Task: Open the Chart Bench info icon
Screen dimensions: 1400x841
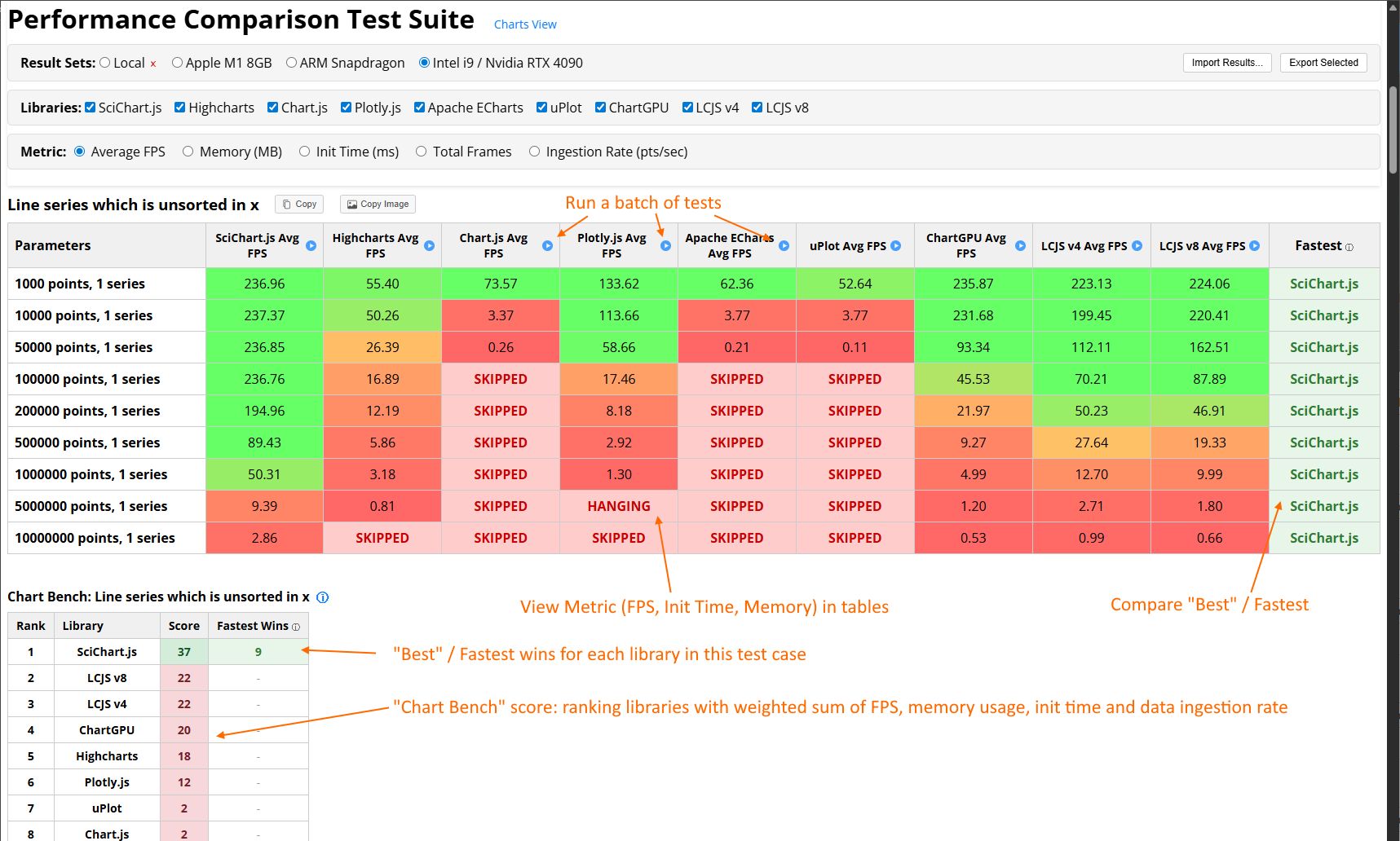Action: click(x=322, y=597)
